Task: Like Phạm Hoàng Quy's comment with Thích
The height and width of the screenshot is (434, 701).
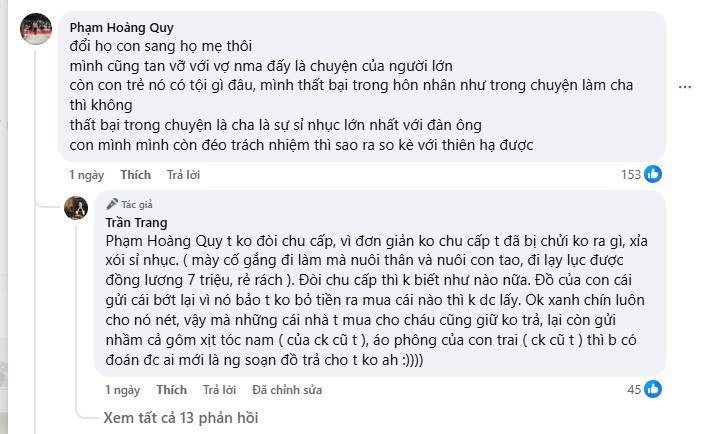Action: point(135,175)
